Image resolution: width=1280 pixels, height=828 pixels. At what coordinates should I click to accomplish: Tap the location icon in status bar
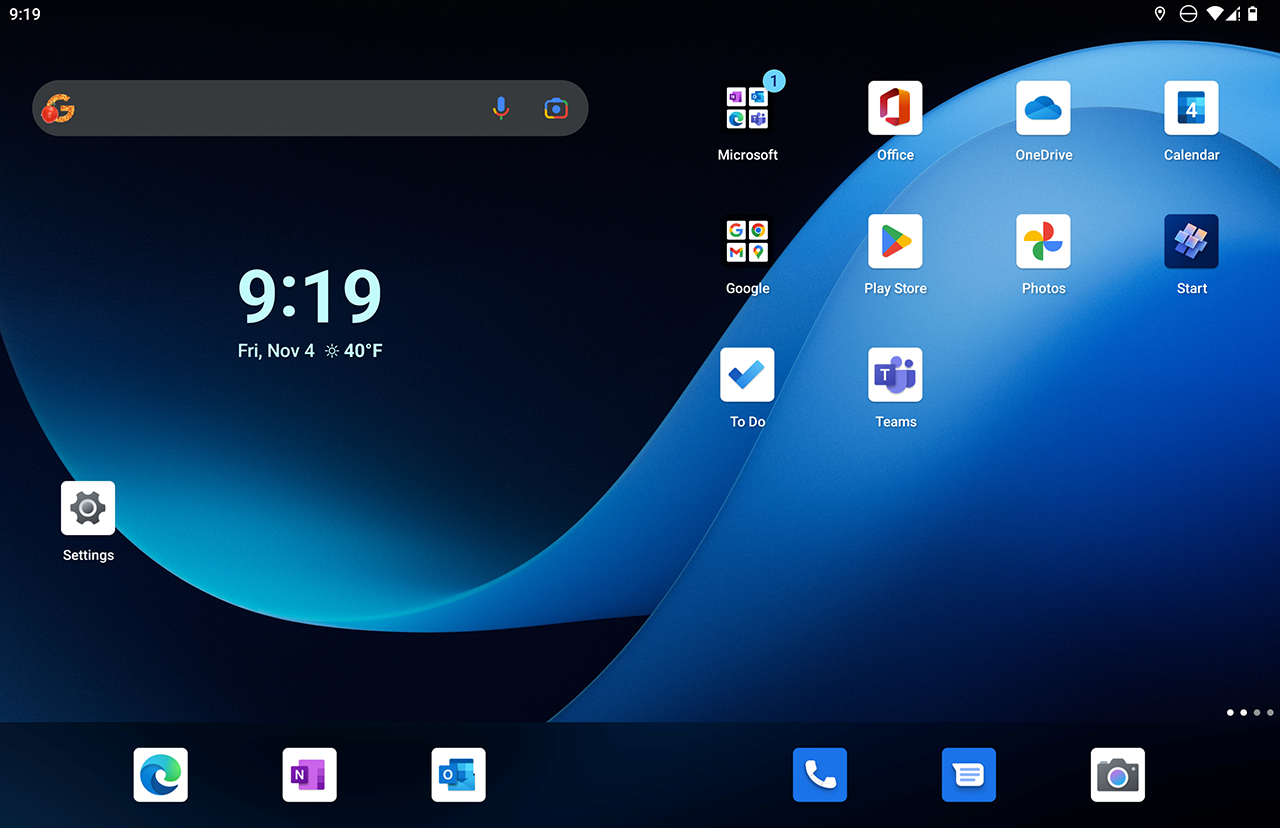point(1160,14)
